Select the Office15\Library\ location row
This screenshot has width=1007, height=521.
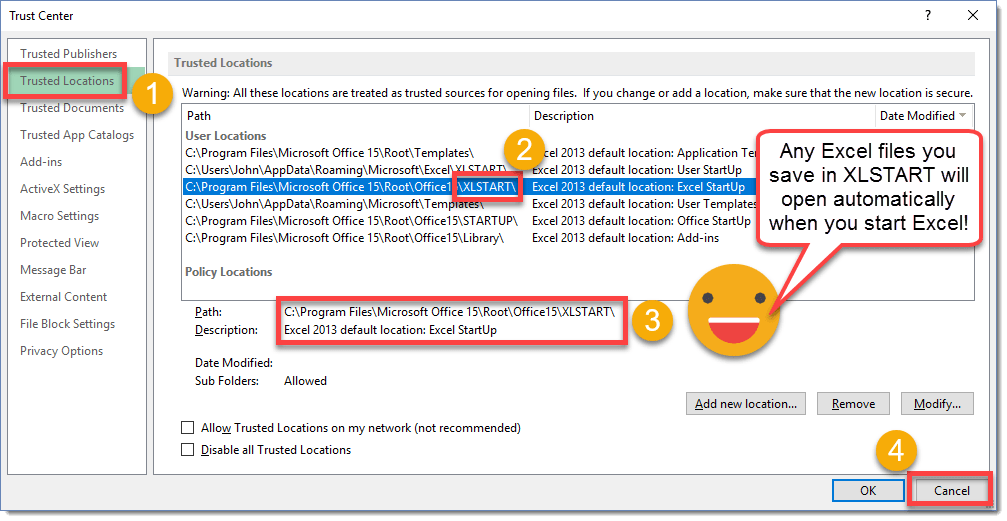344,238
